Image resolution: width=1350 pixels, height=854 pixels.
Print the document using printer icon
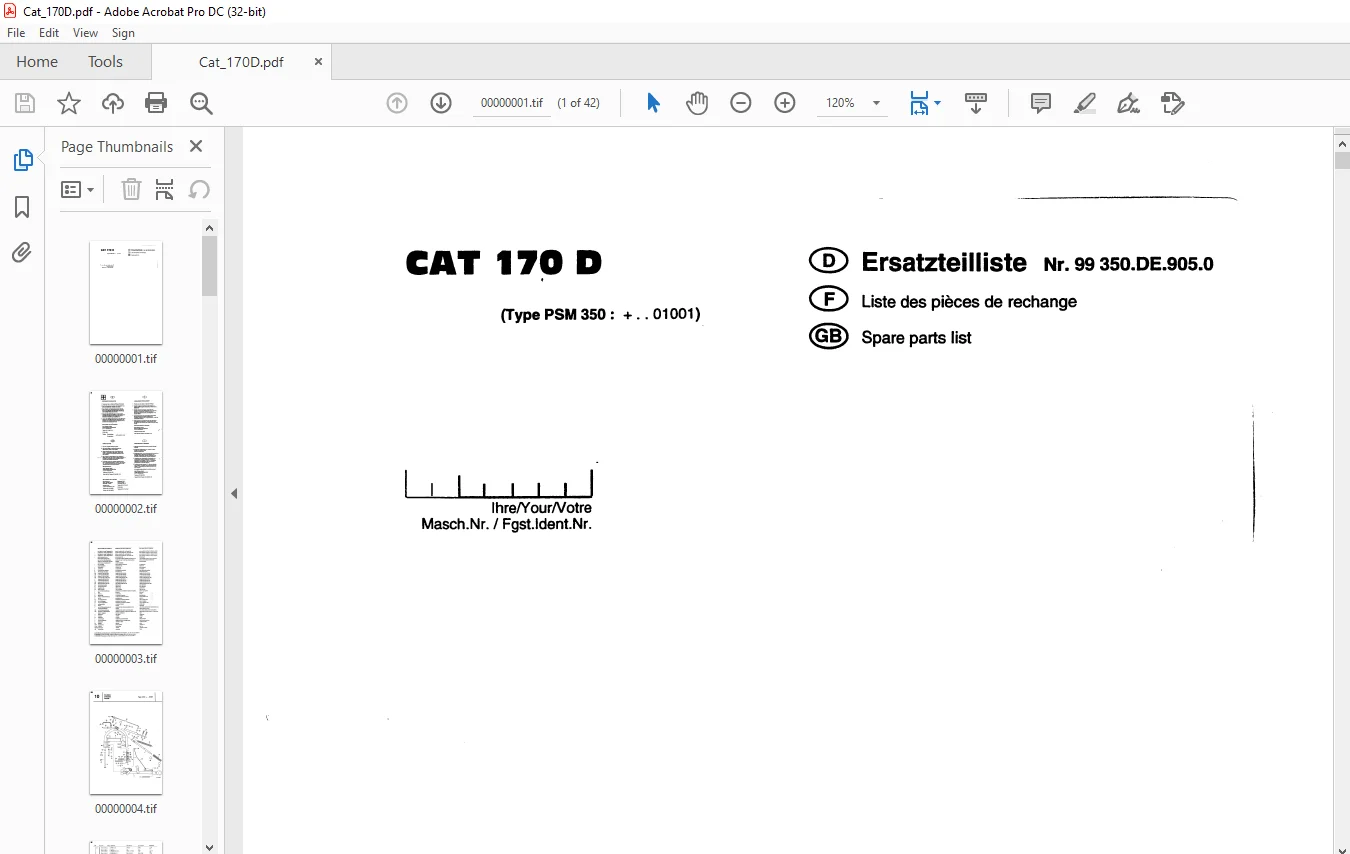(x=156, y=103)
